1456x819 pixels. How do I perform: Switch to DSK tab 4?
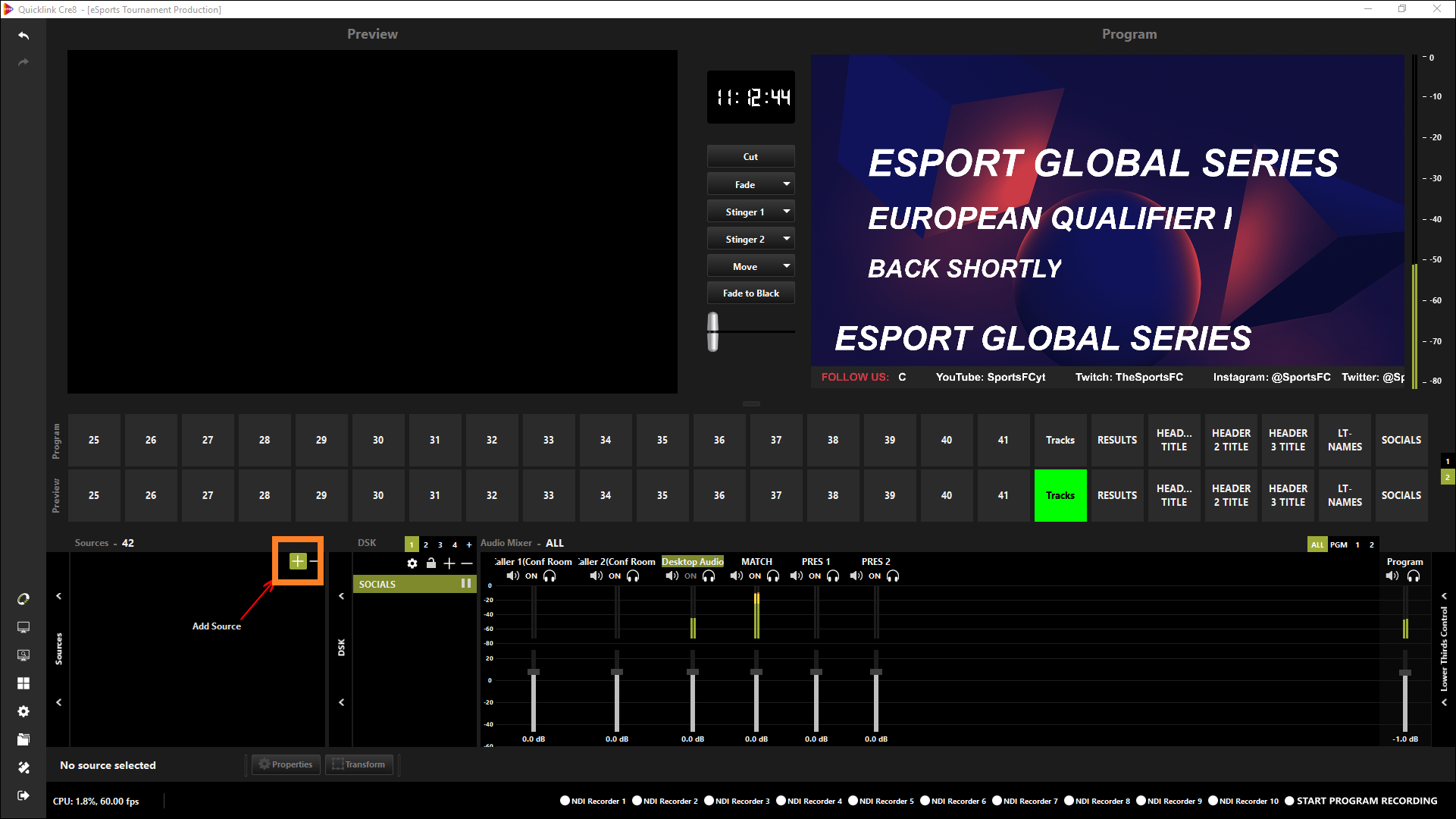455,544
